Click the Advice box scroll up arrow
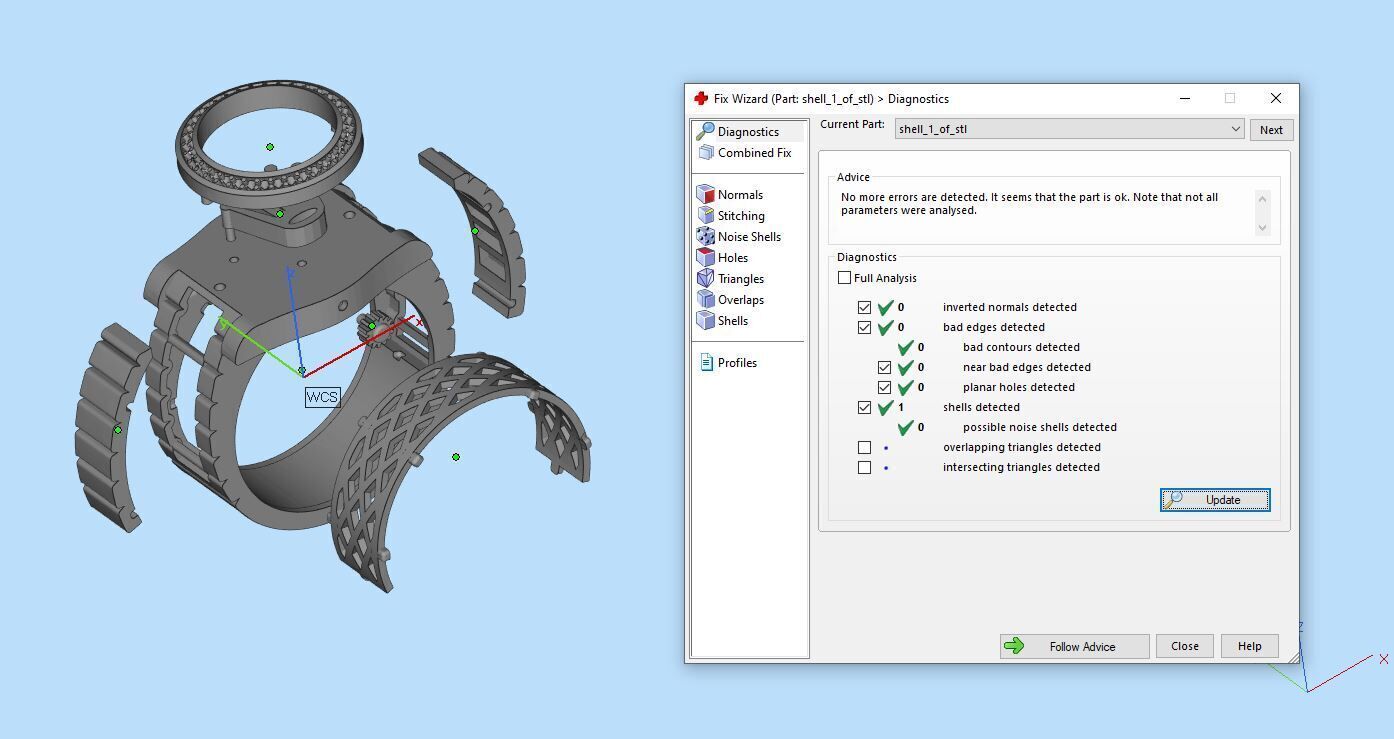The height and width of the screenshot is (739, 1394). (x=1262, y=199)
